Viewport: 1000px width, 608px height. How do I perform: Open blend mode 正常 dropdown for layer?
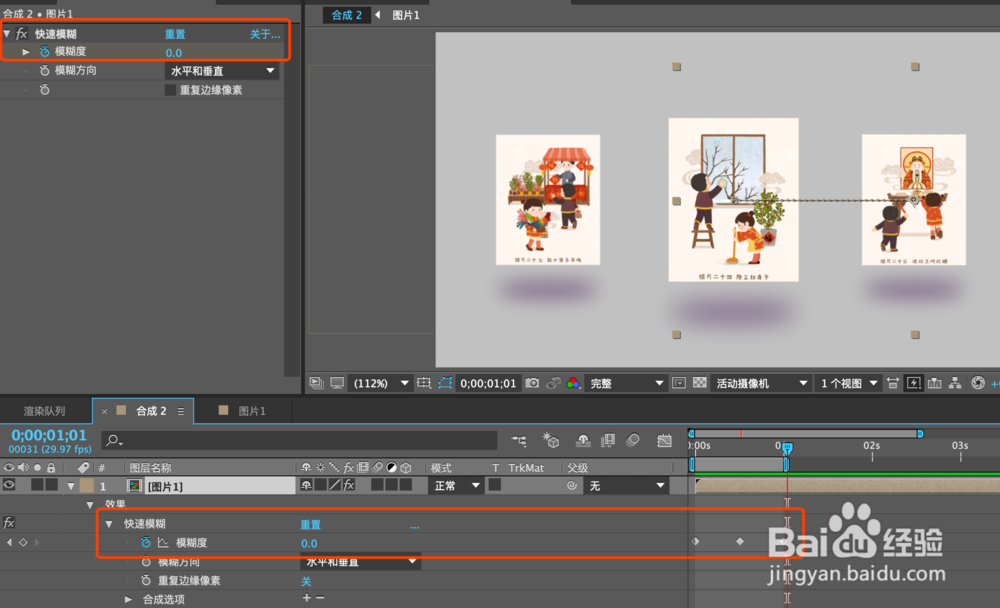pos(455,486)
